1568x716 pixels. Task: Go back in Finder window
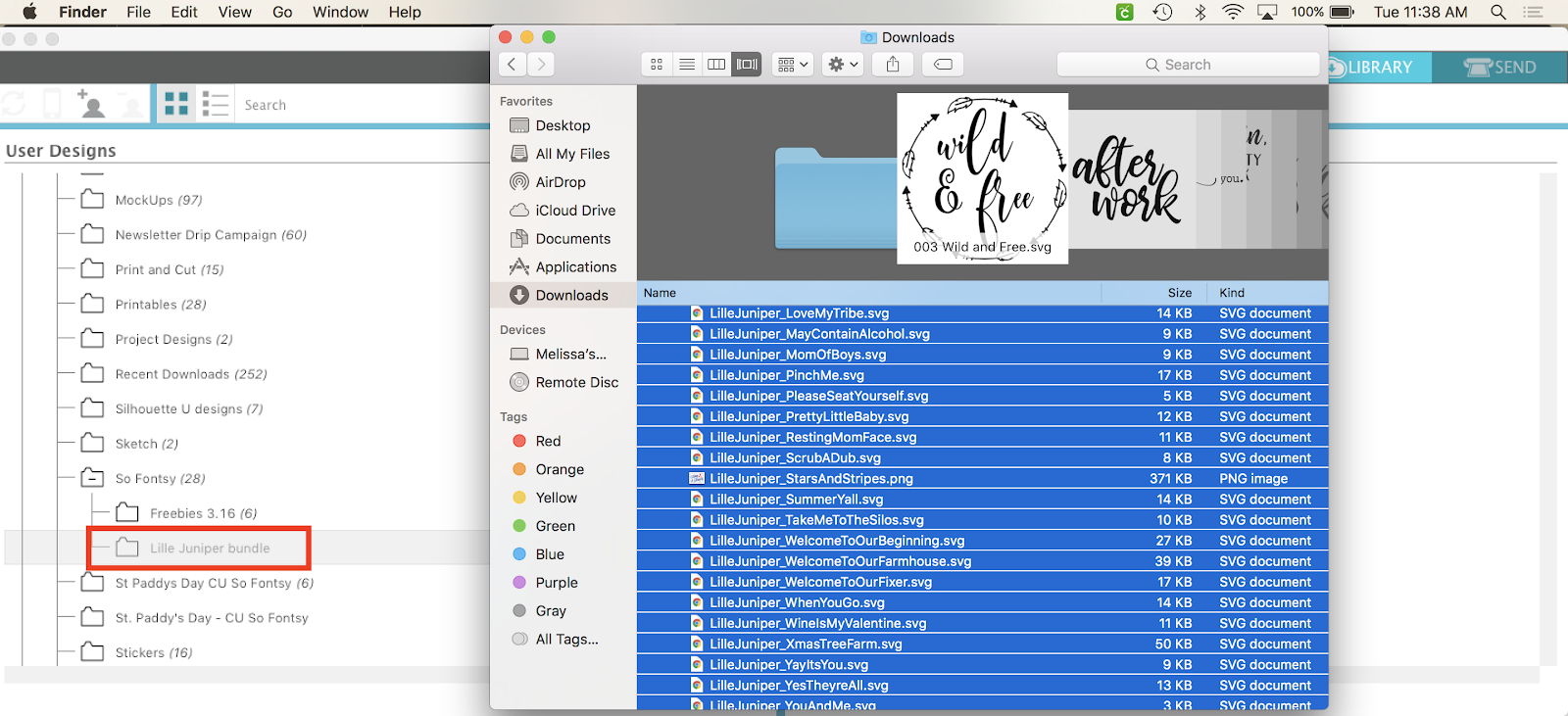512,65
